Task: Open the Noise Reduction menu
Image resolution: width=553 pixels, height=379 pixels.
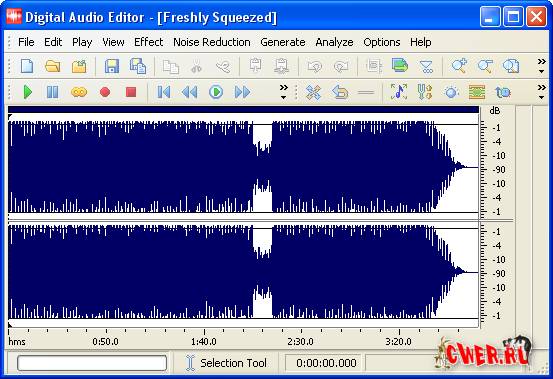Action: tap(212, 42)
